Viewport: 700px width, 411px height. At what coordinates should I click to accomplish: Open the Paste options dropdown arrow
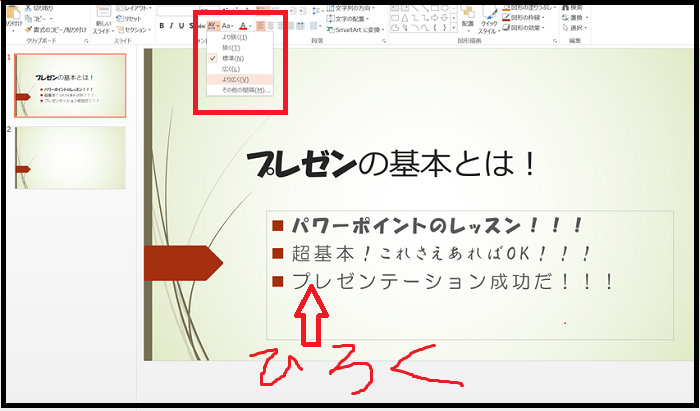pyautogui.click(x=13, y=31)
